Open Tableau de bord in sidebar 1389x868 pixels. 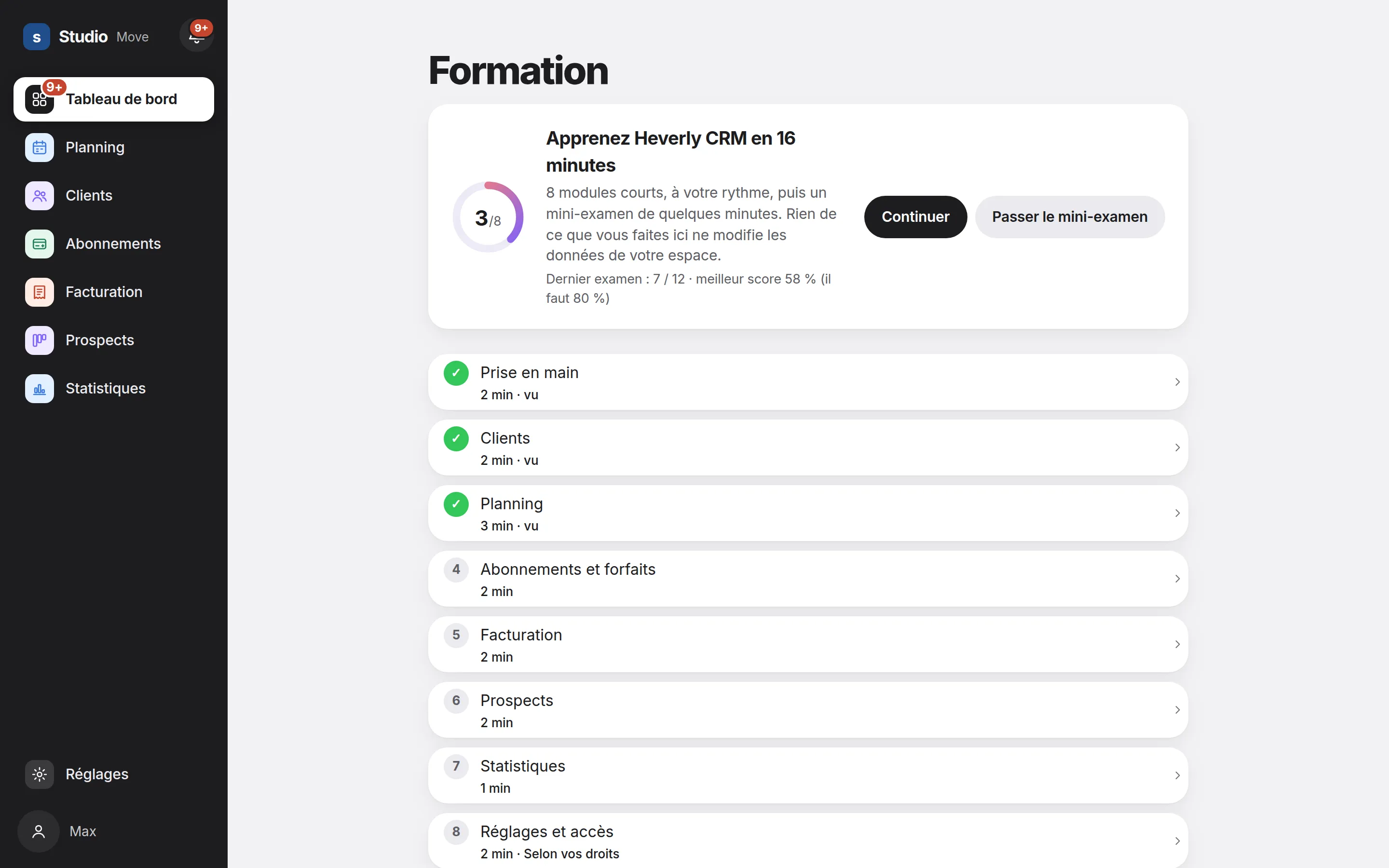pyautogui.click(x=114, y=99)
